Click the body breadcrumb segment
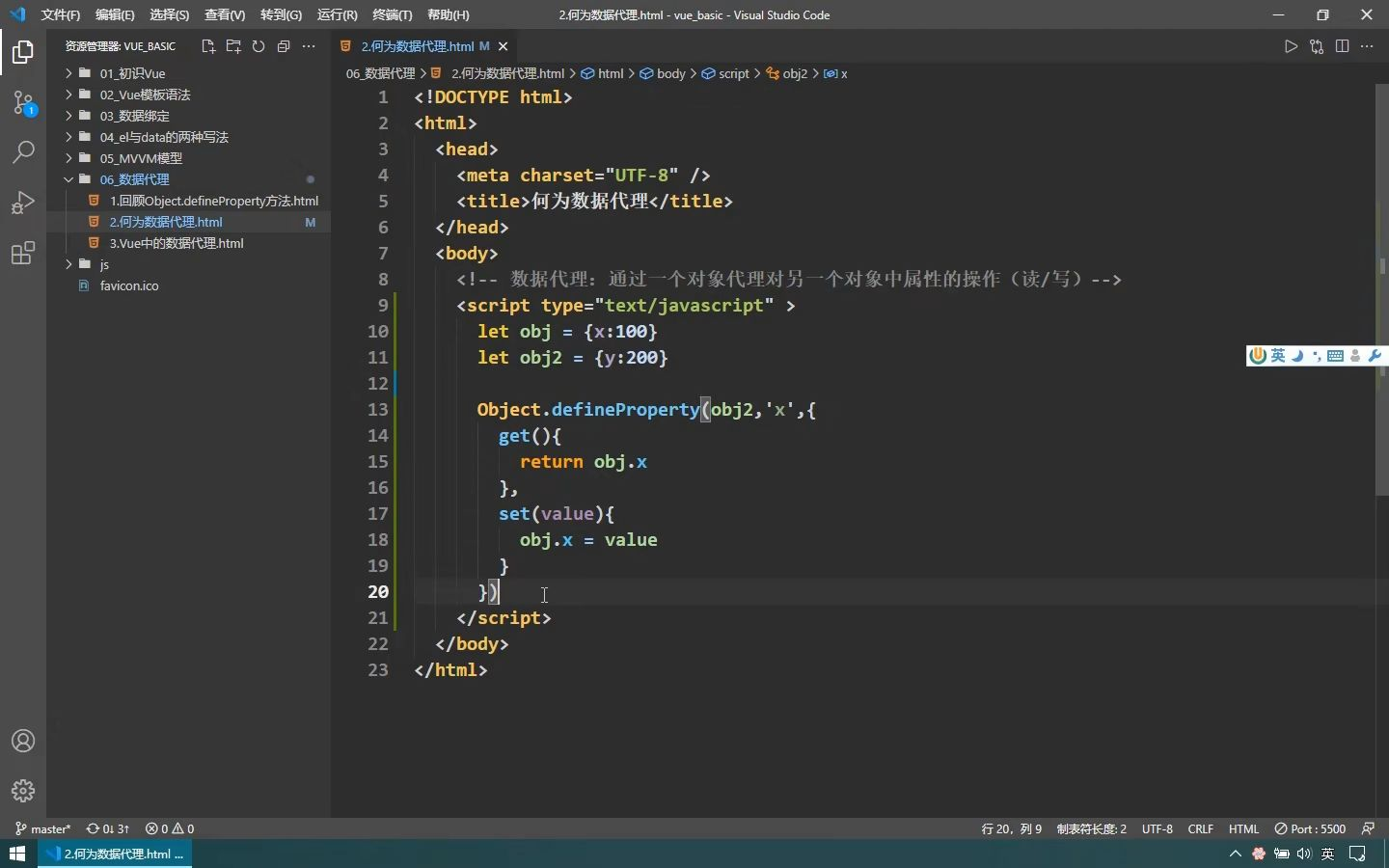The image size is (1389, 868). [x=663, y=73]
